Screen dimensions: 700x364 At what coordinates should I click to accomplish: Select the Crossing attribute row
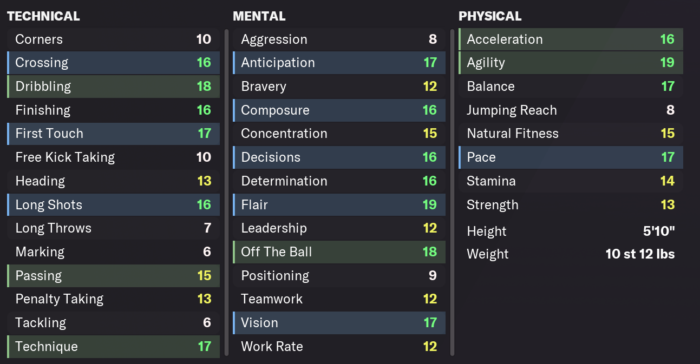click(113, 63)
